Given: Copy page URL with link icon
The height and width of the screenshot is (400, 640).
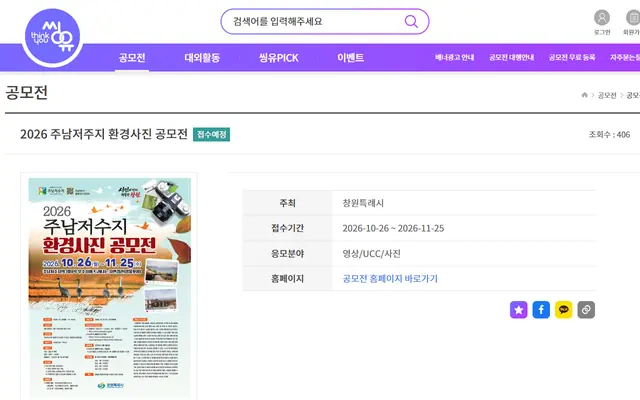Looking at the screenshot, I should [586, 310].
